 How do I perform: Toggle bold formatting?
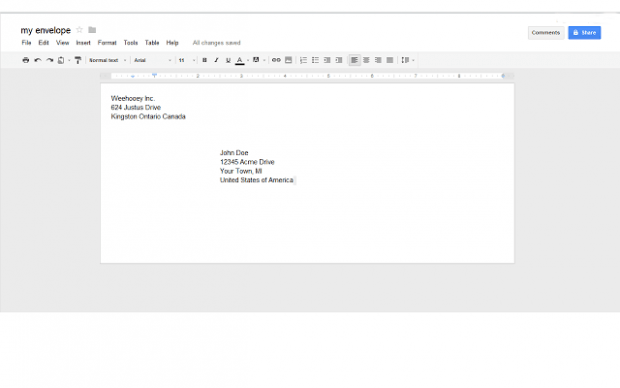204,60
